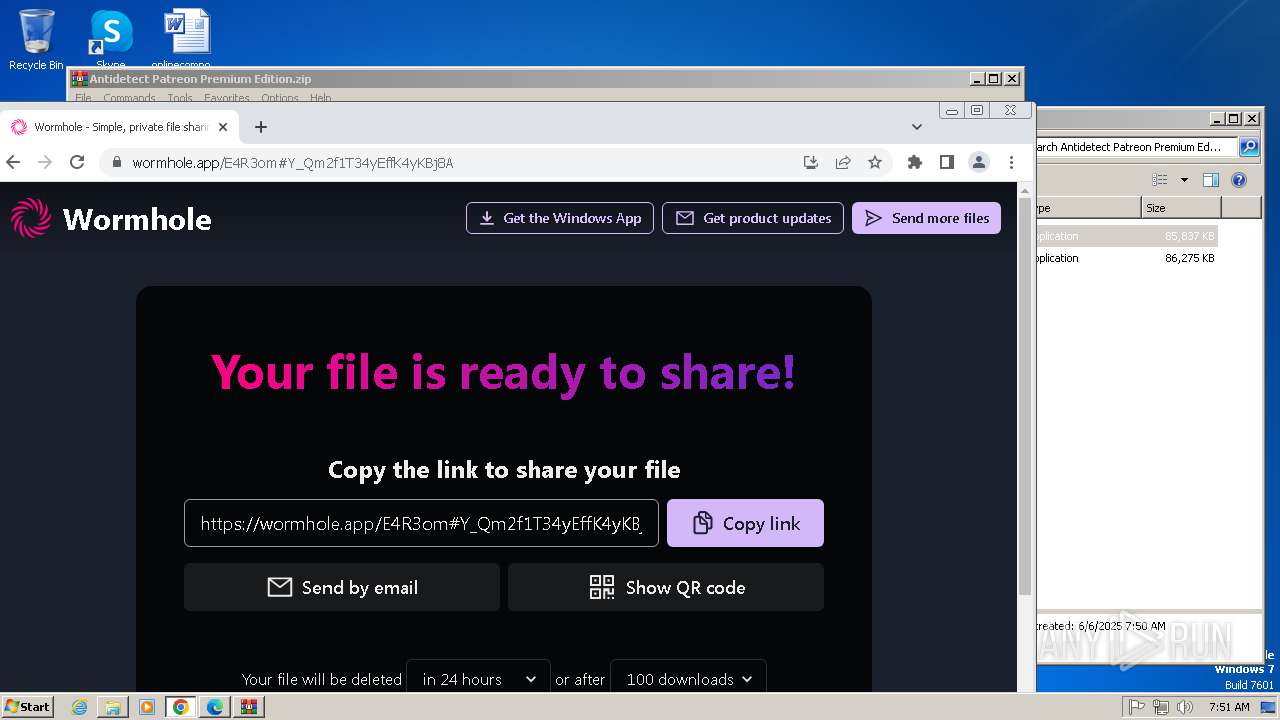Open Skype desktop shortcut
The image size is (1280, 720).
[110, 38]
